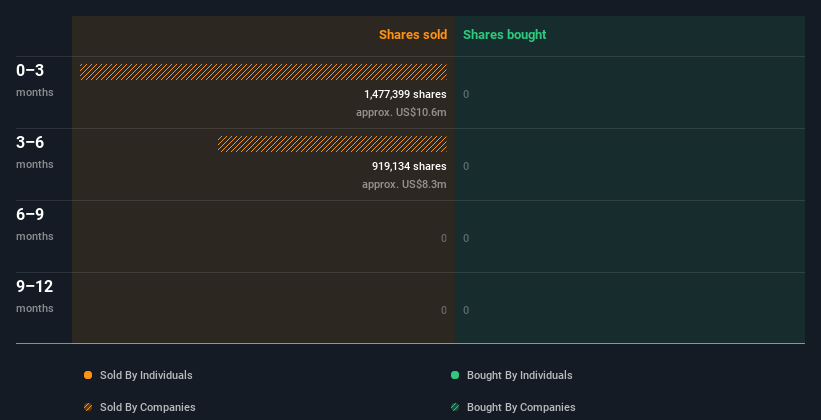
Task: Click the shares bought 0 in 3–6 months row
Action: 466,167
